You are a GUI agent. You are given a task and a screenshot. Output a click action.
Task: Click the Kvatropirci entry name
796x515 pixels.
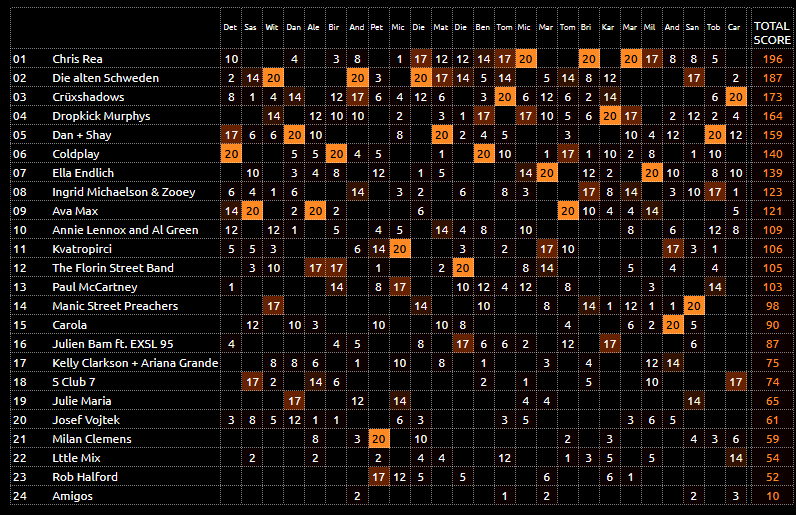(x=82, y=249)
